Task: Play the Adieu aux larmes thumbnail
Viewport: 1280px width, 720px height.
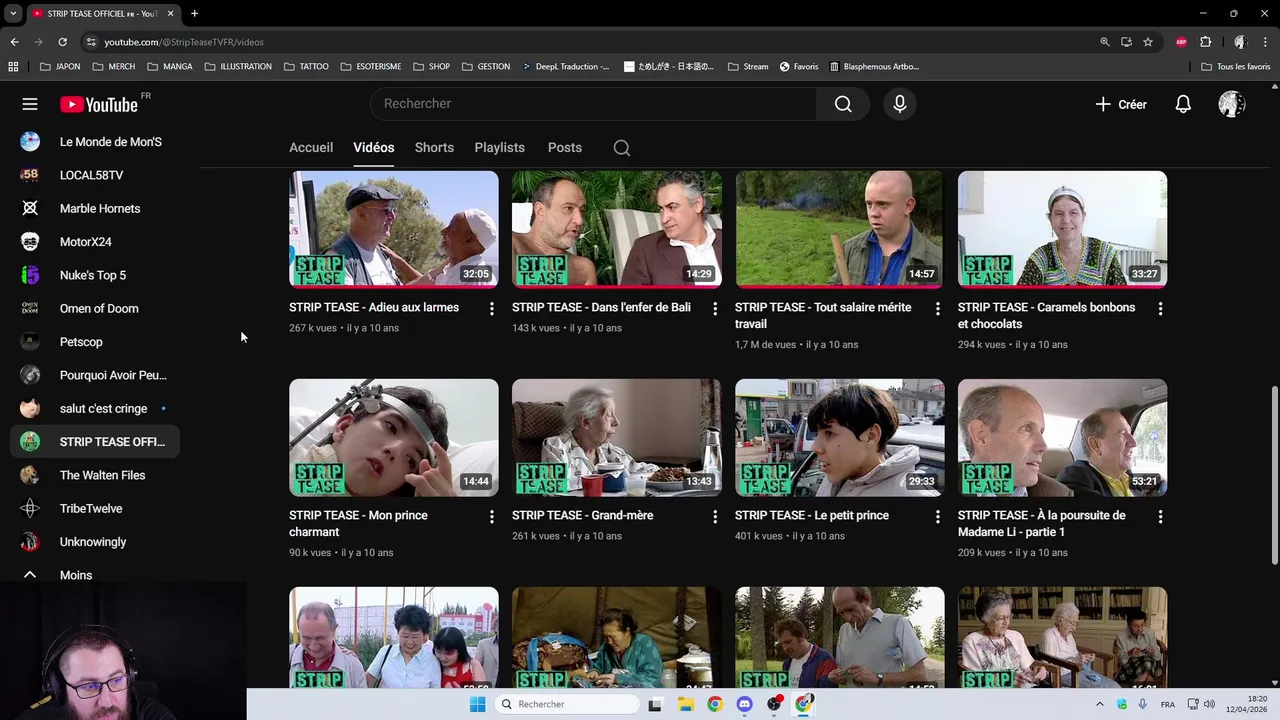Action: pyautogui.click(x=394, y=229)
